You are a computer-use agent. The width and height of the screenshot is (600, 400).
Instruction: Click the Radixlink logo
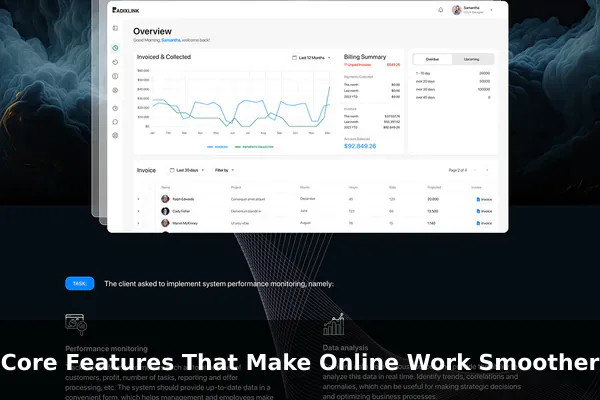(126, 10)
